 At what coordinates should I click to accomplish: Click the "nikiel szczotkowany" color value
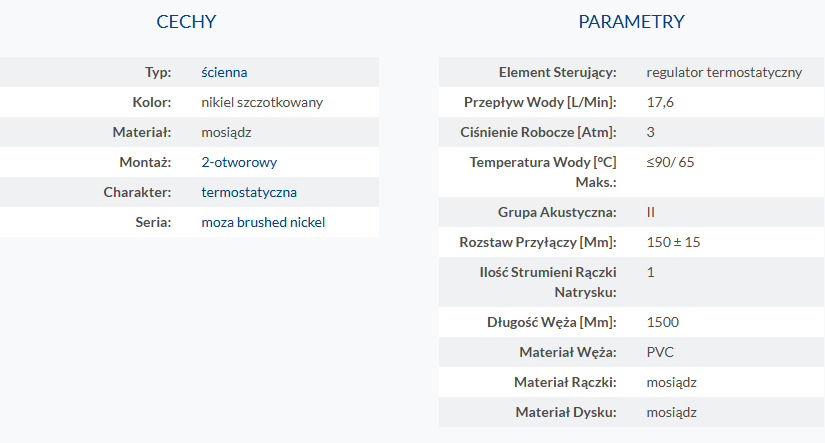[x=262, y=102]
